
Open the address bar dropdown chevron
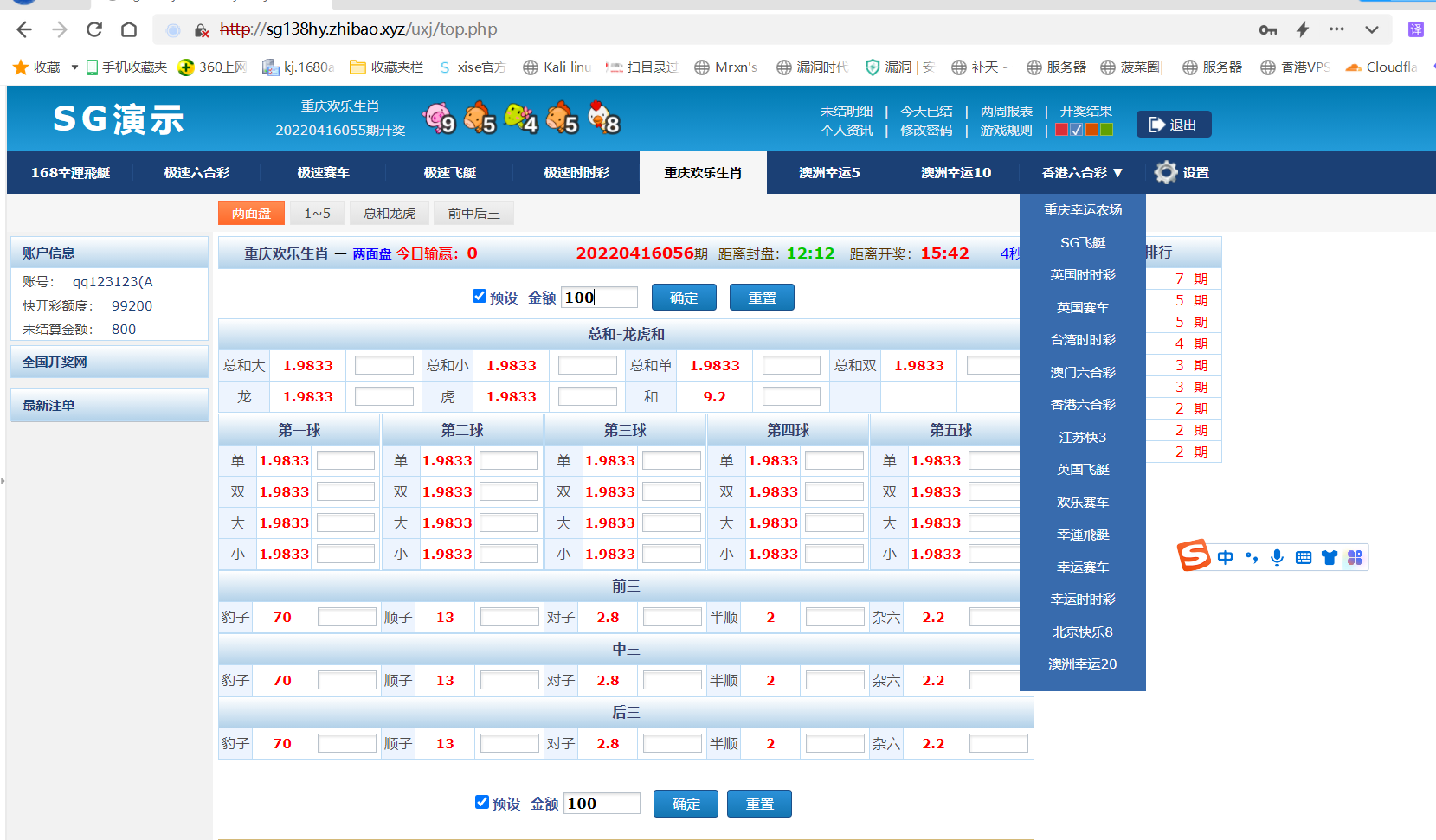point(1371,29)
